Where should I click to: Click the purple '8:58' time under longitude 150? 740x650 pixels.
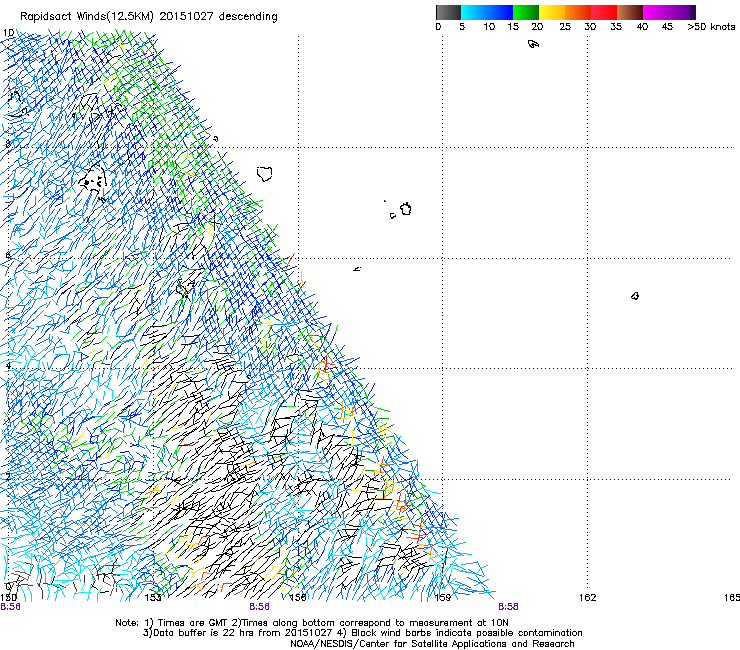(10, 607)
